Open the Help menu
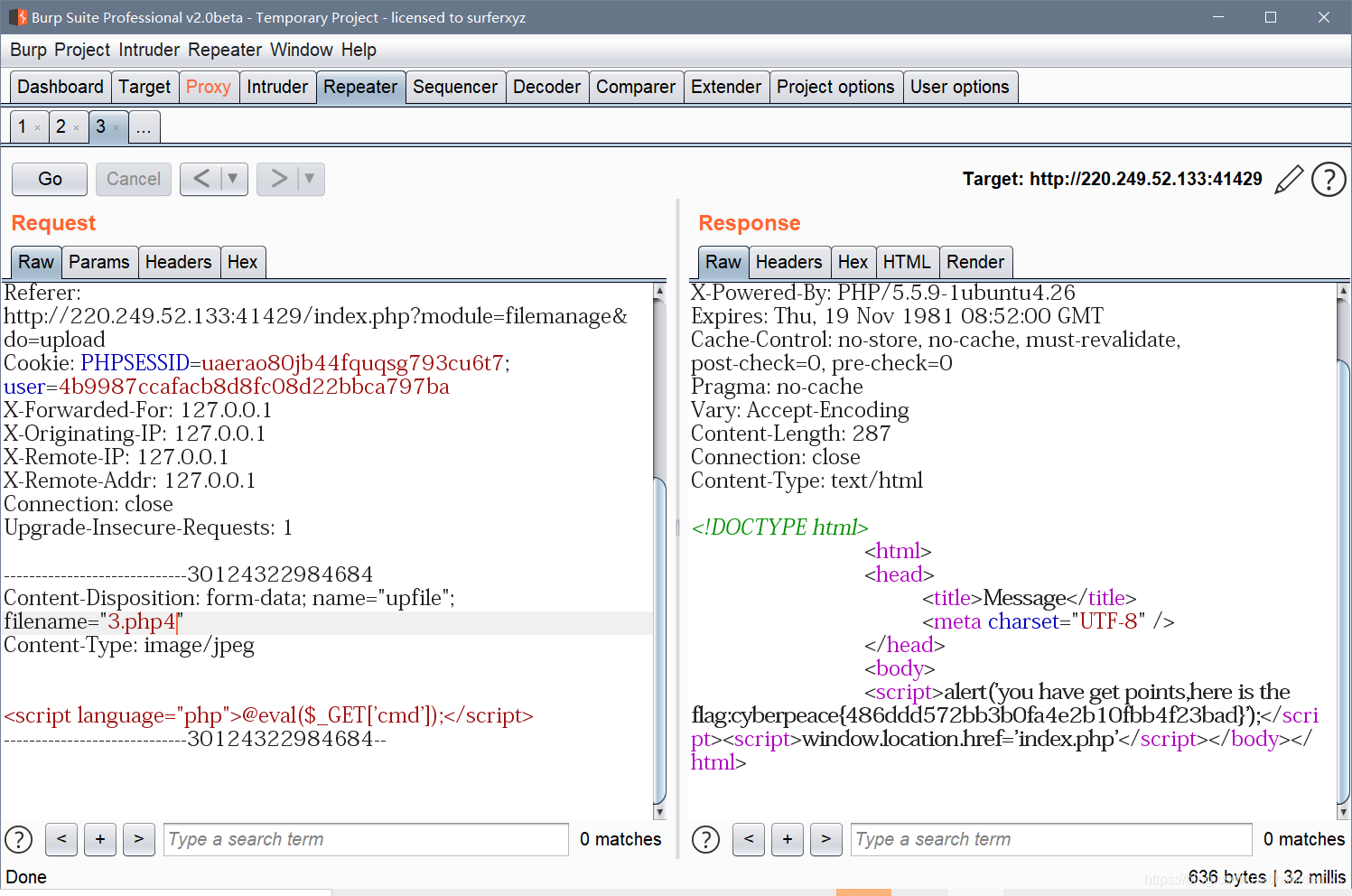The width and height of the screenshot is (1352, 896). (359, 50)
